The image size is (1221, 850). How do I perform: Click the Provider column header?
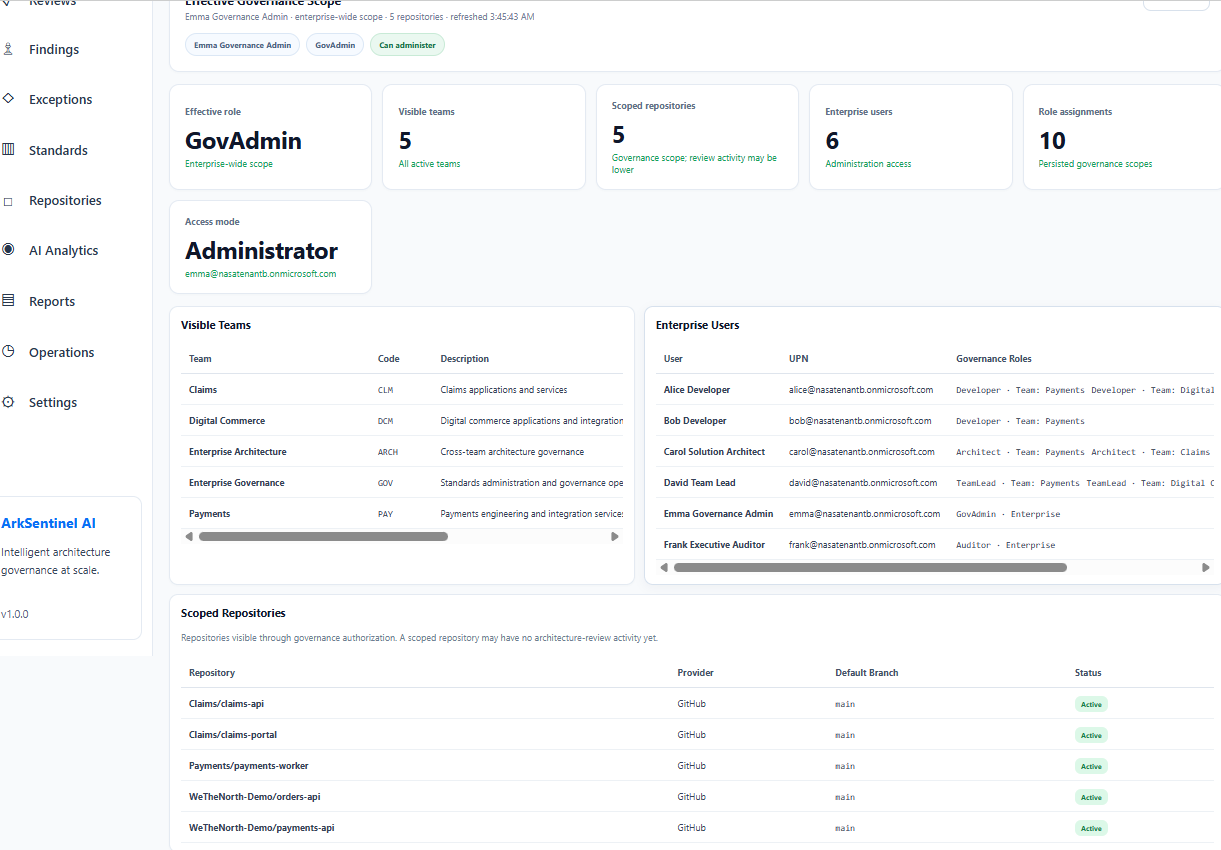point(696,673)
